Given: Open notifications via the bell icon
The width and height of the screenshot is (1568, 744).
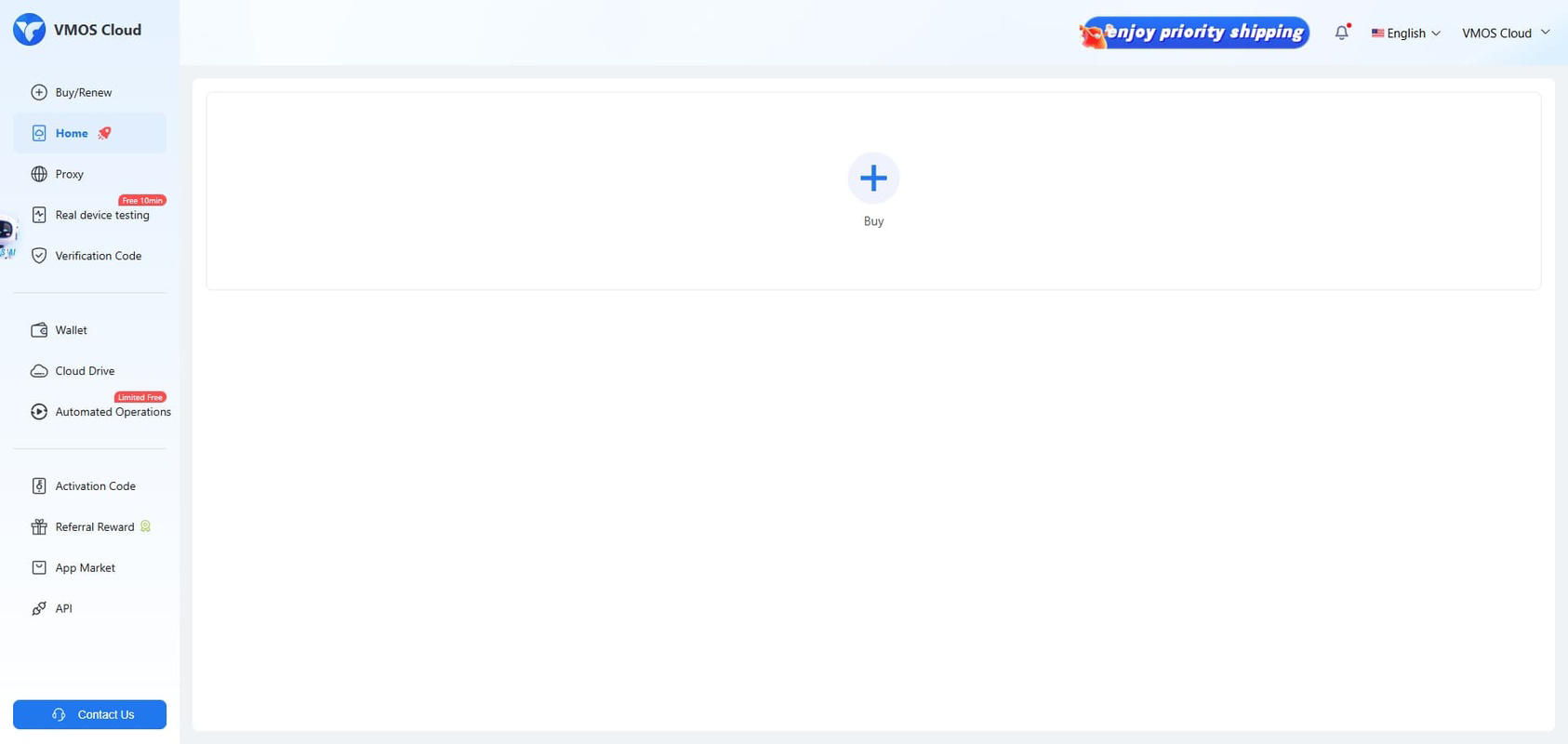Looking at the screenshot, I should [x=1341, y=33].
